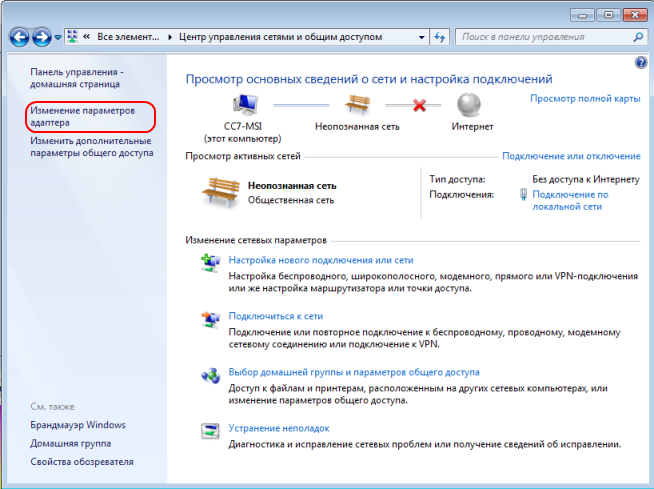Image resolution: width=654 pixels, height=489 pixels.
Task: Click Все элементы breadcrumb in address bar
Action: coord(125,36)
